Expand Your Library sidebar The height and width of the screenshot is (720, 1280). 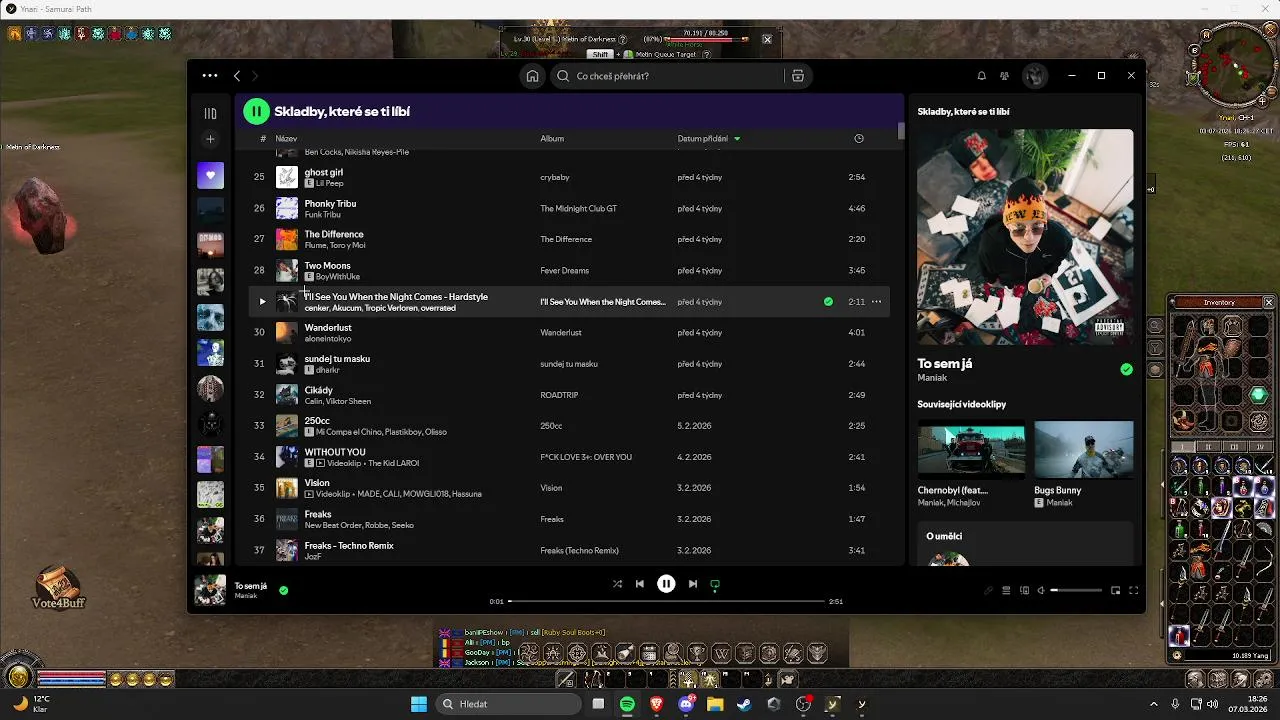click(210, 114)
